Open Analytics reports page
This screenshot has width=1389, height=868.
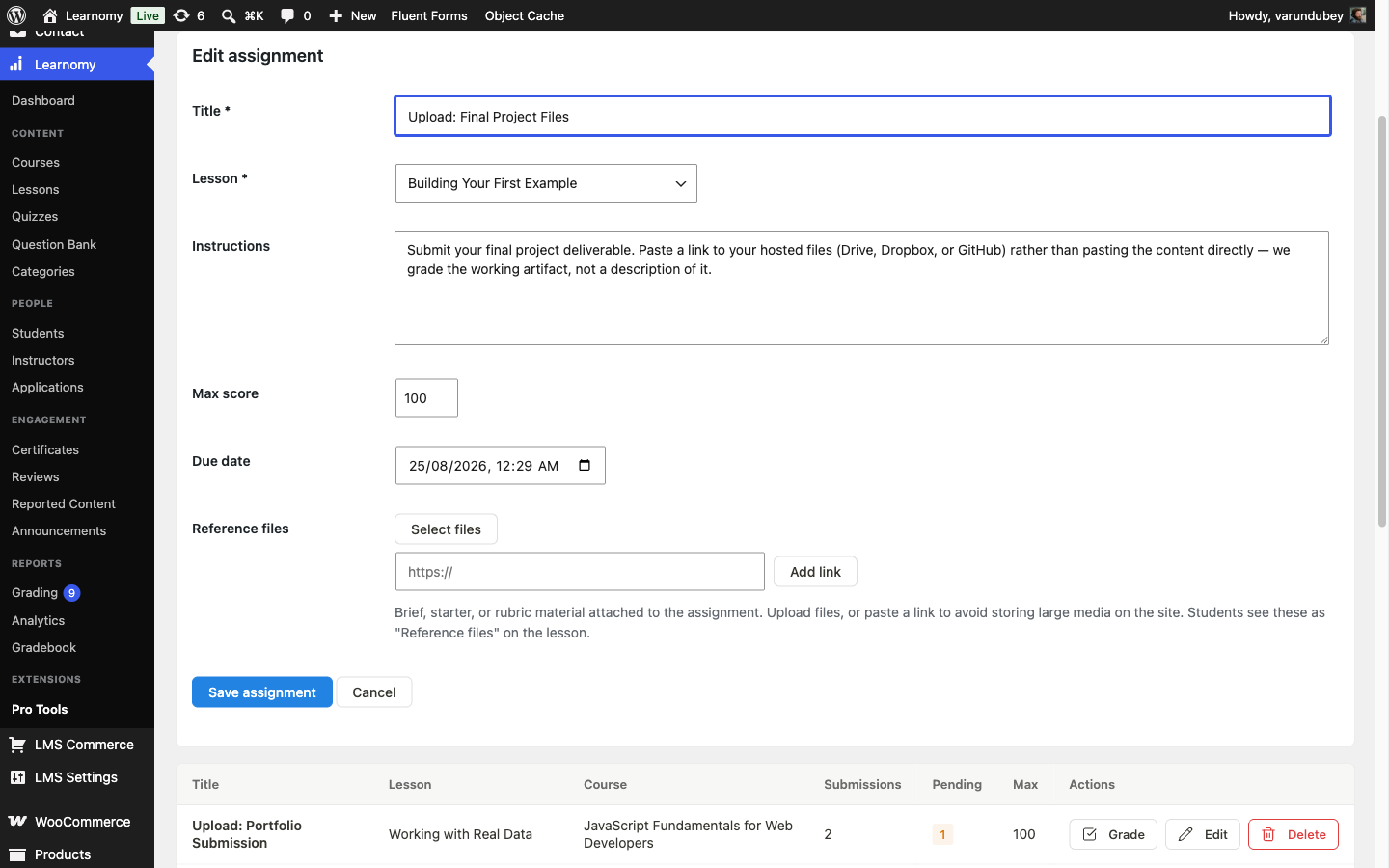39,620
